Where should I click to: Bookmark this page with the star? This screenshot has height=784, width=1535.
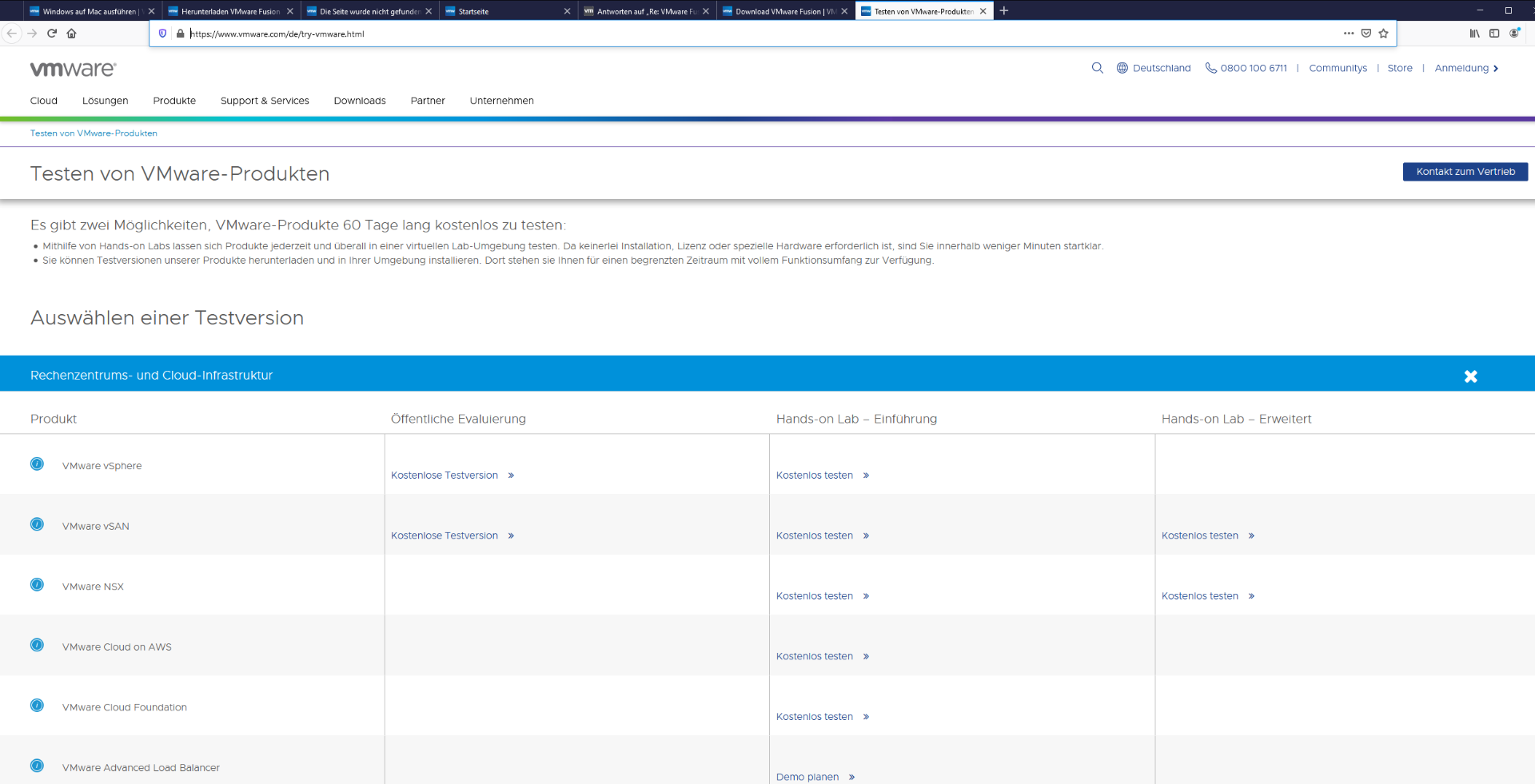tap(1384, 34)
